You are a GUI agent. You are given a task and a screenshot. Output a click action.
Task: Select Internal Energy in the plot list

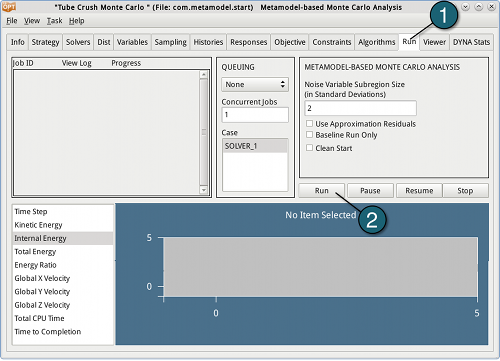[63, 238]
